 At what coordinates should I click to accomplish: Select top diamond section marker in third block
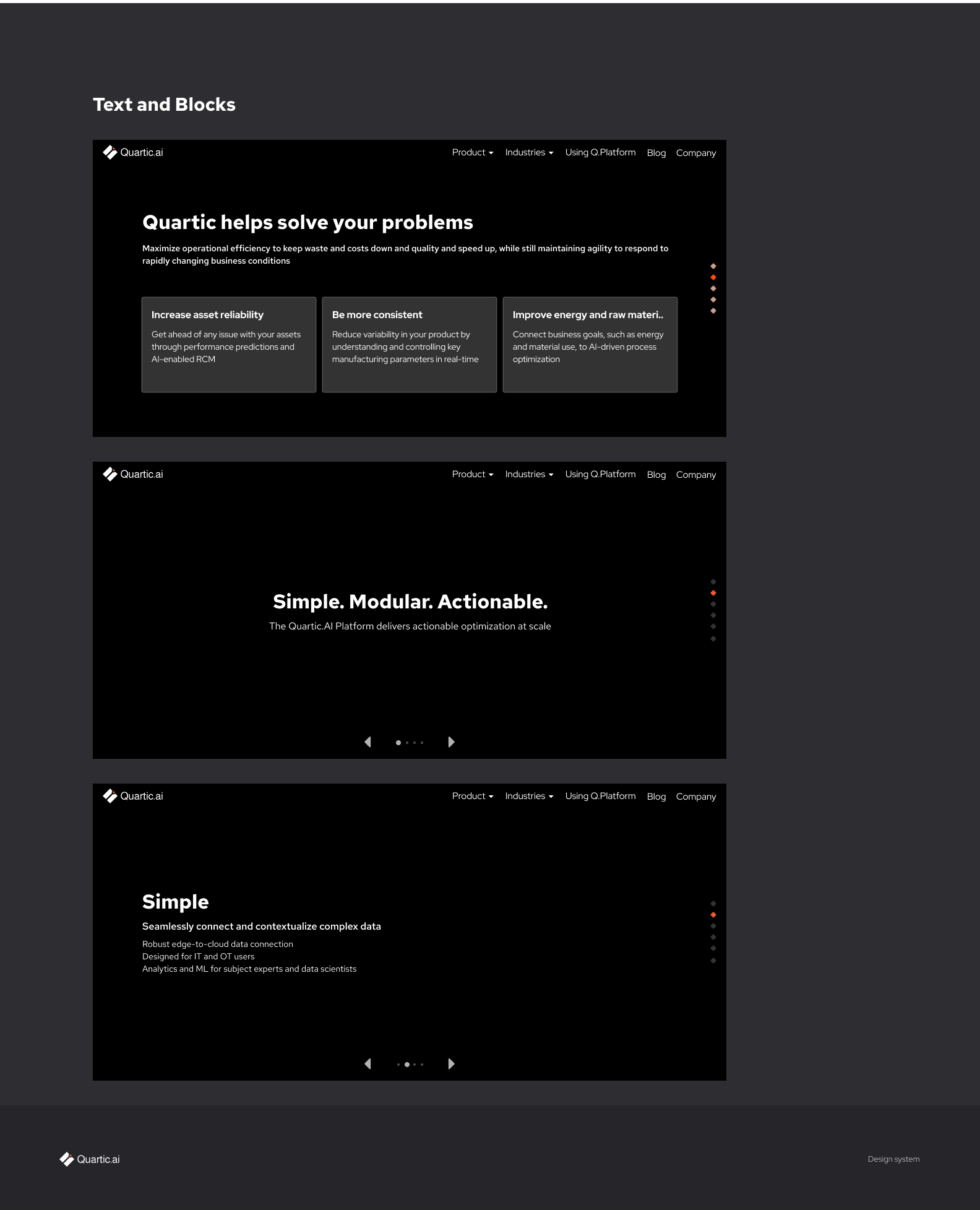(x=713, y=904)
